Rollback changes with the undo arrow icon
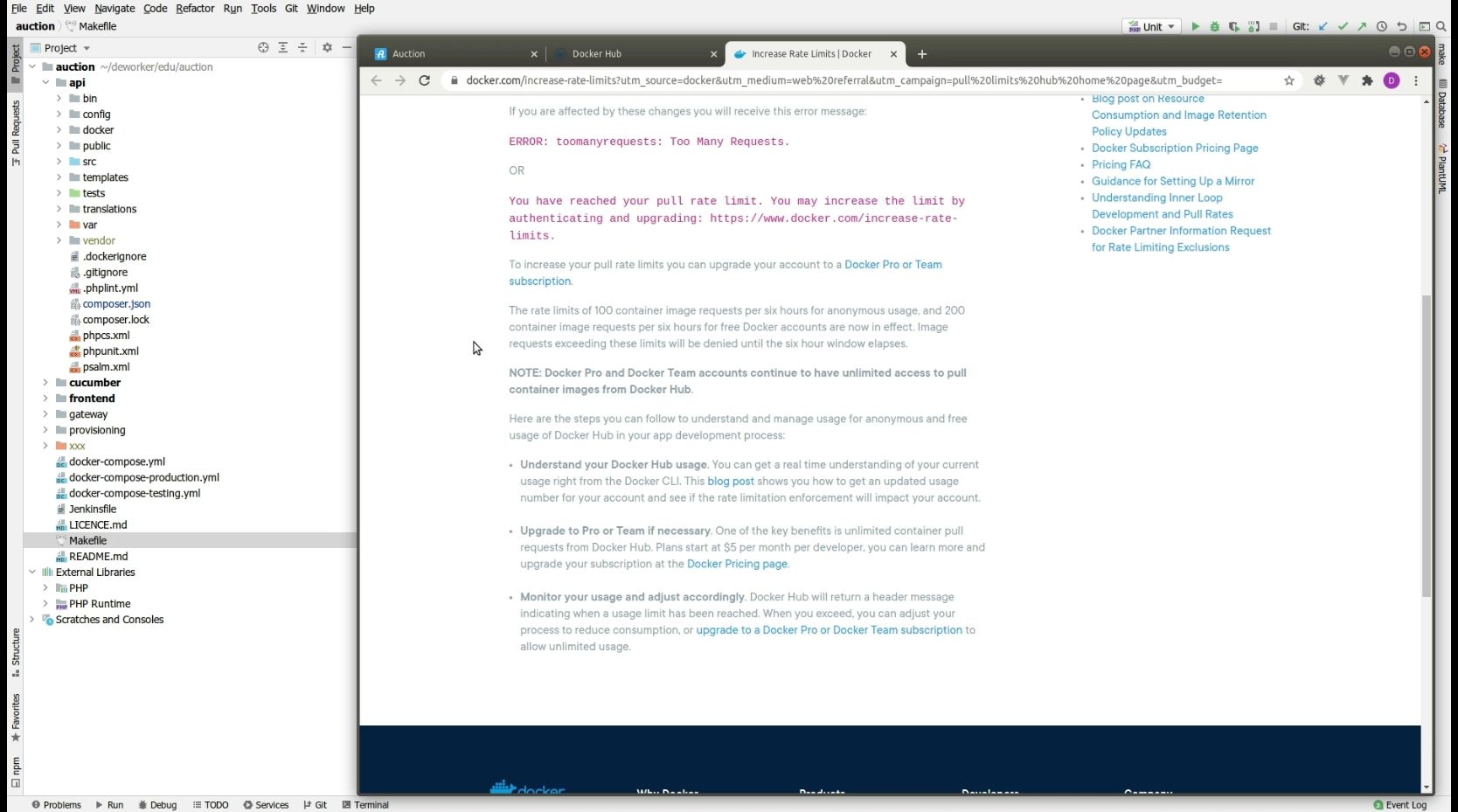This screenshot has height=812, width=1458. click(x=1402, y=26)
